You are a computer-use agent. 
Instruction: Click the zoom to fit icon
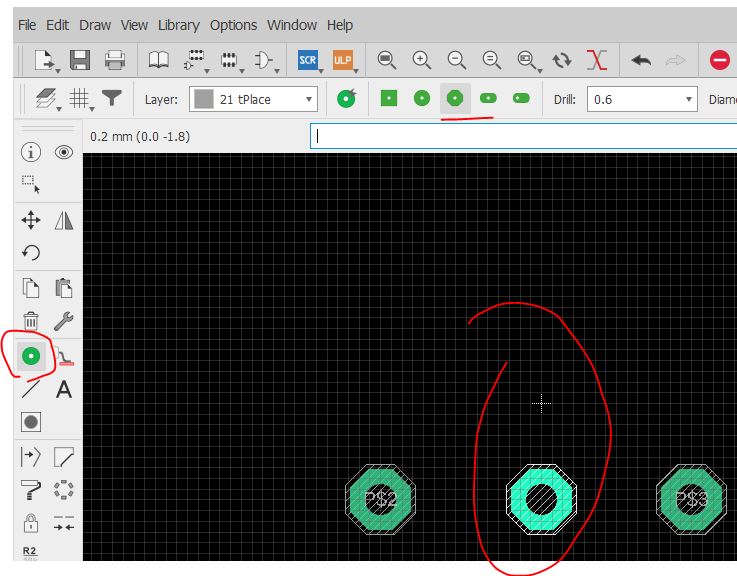point(386,60)
